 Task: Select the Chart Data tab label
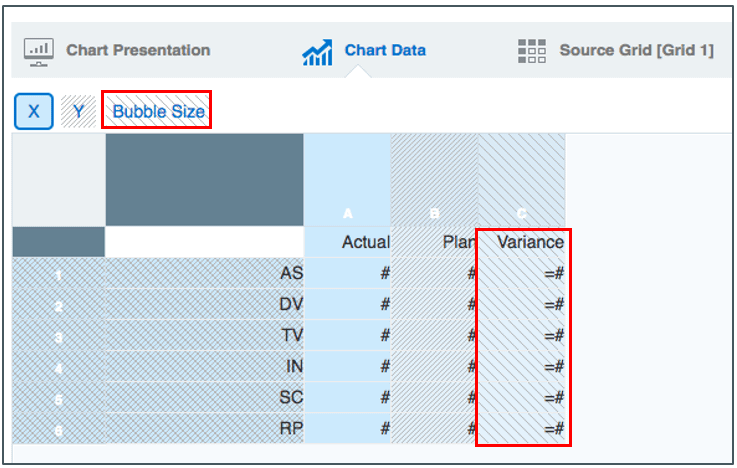(x=385, y=50)
